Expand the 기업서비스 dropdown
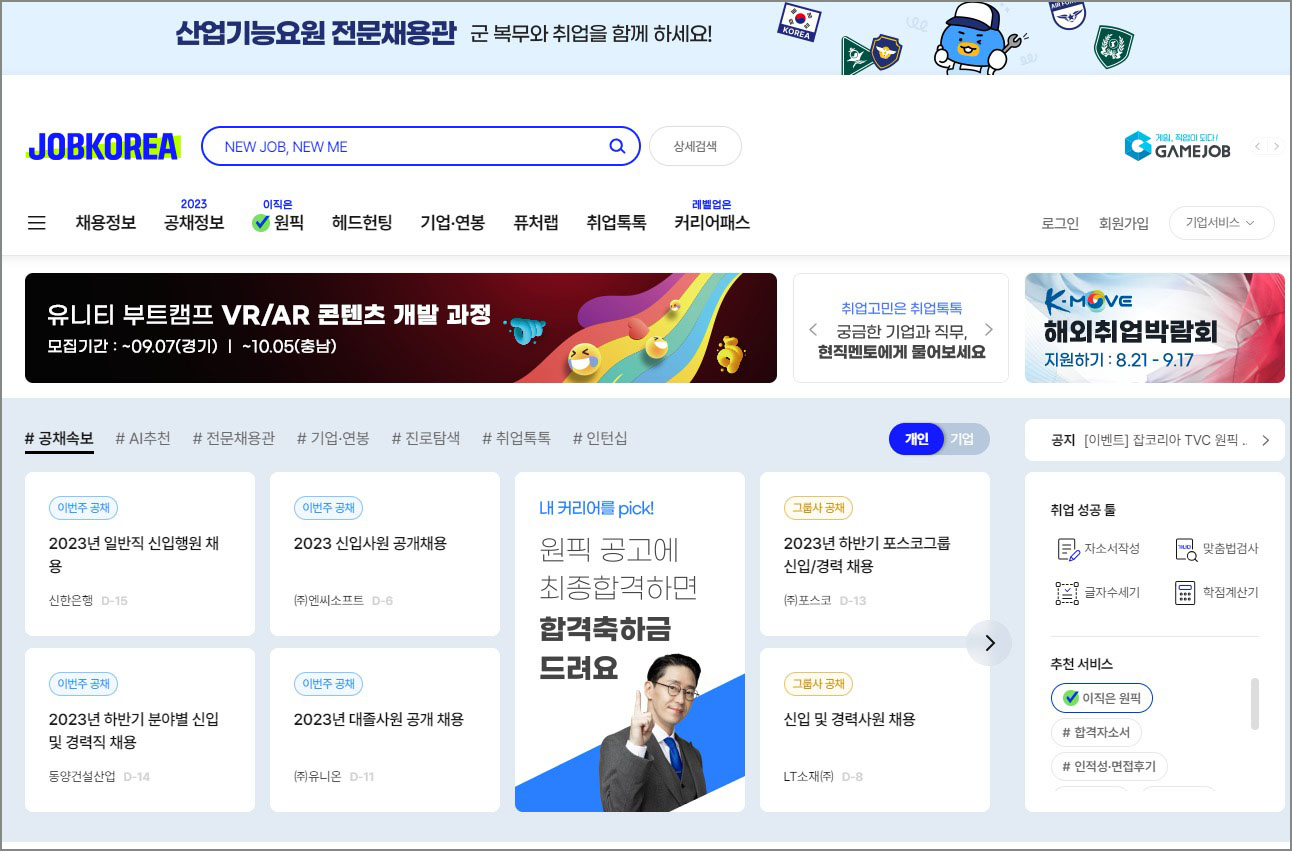1292x851 pixels. pyautogui.click(x=1221, y=223)
